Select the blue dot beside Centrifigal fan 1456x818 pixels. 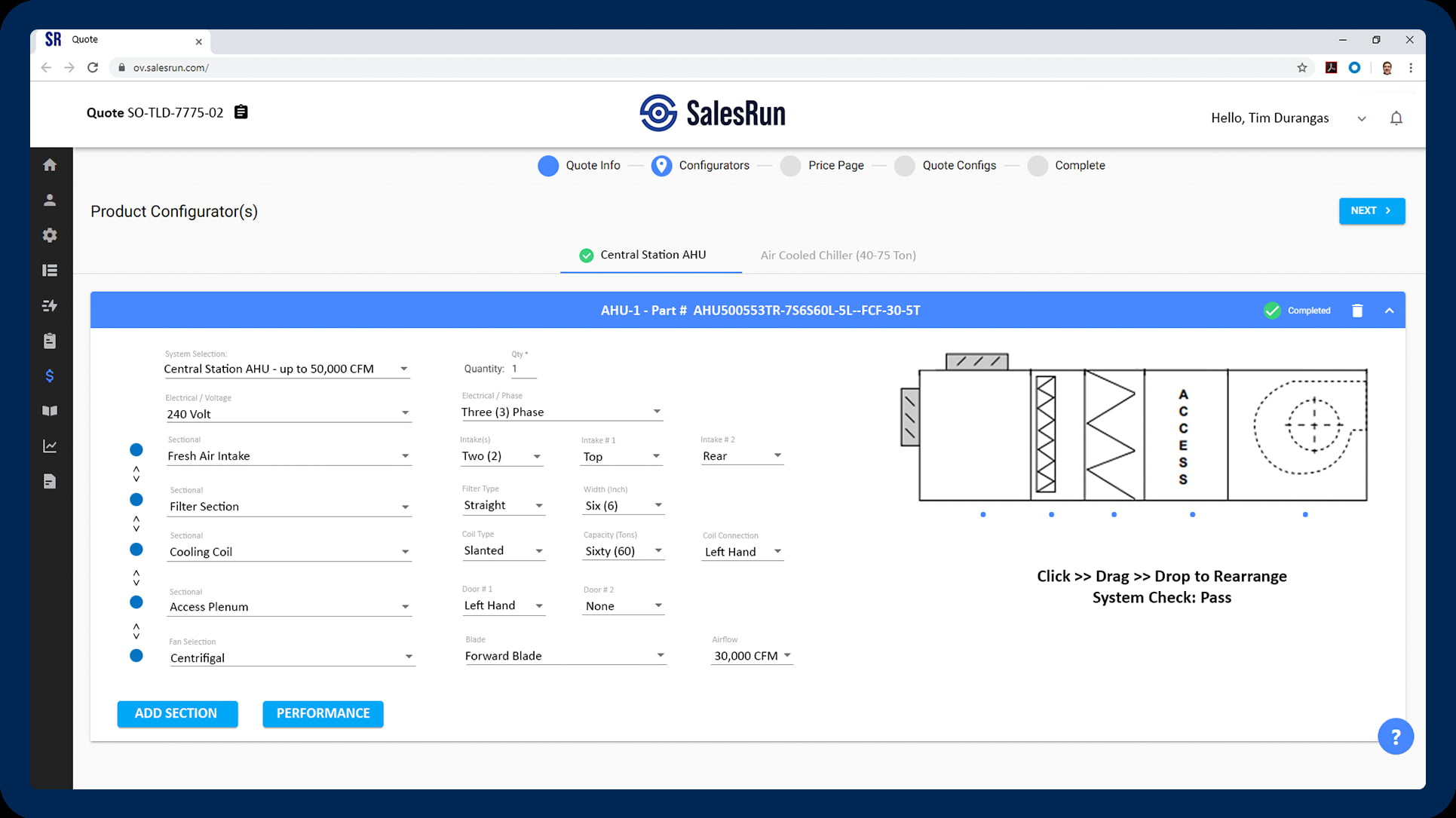(x=136, y=656)
